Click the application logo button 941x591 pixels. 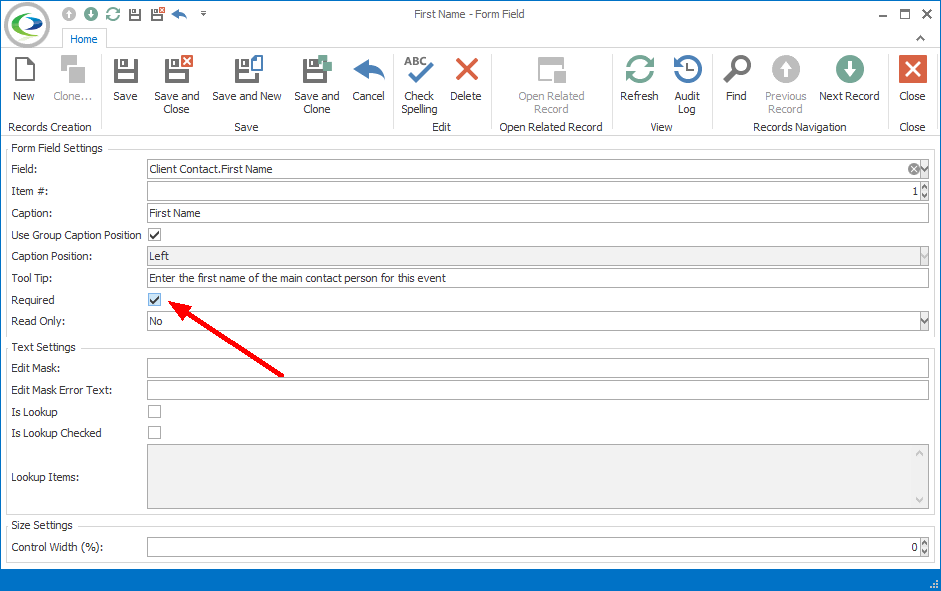[27, 25]
